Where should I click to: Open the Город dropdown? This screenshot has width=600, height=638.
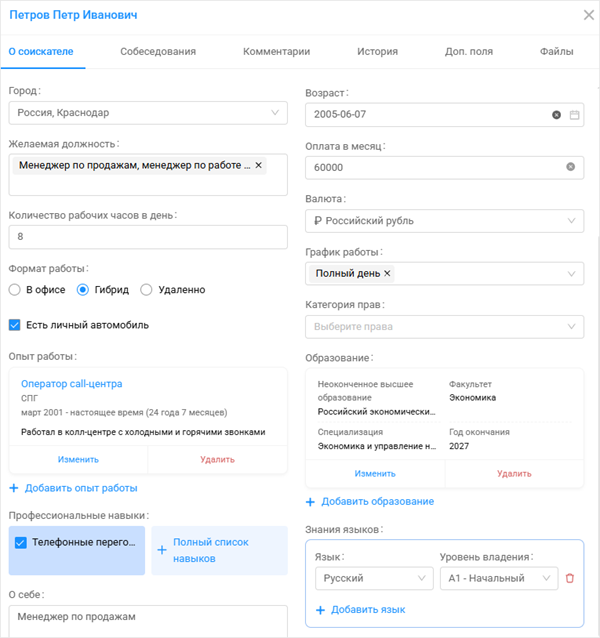pyautogui.click(x=147, y=113)
